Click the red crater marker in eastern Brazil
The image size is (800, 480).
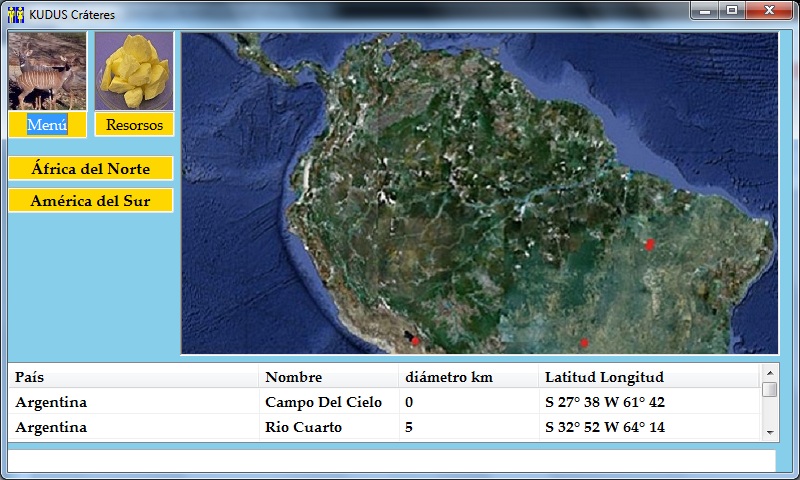point(650,244)
